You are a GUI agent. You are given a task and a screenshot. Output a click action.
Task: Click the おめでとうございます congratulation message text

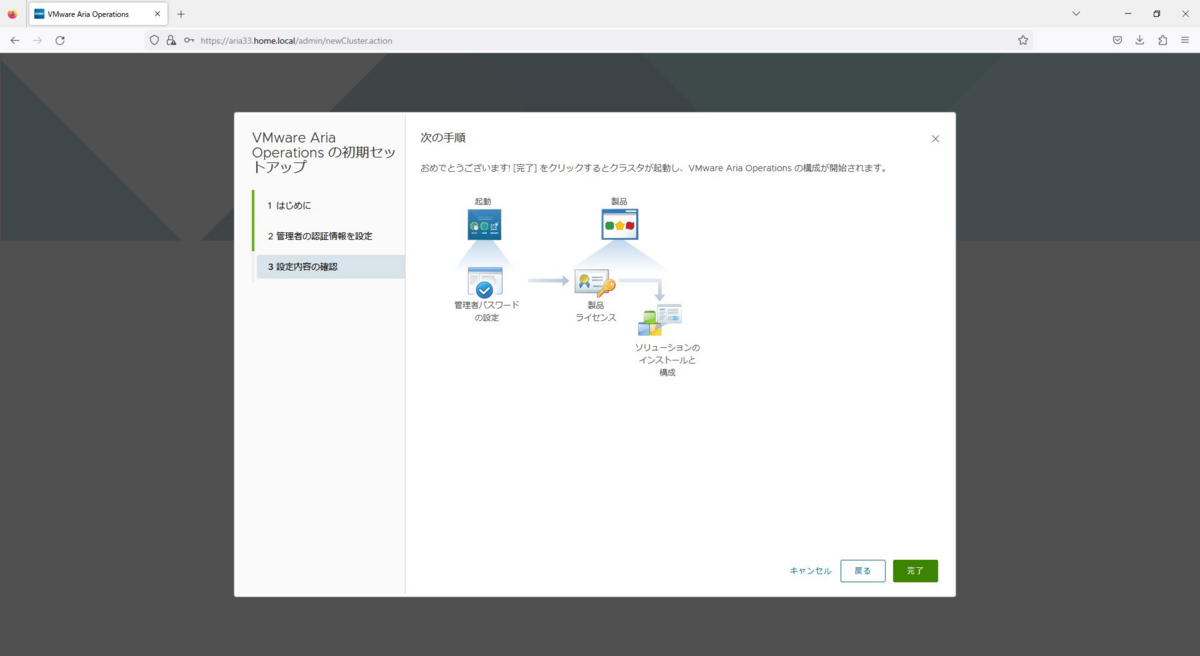coord(654,168)
